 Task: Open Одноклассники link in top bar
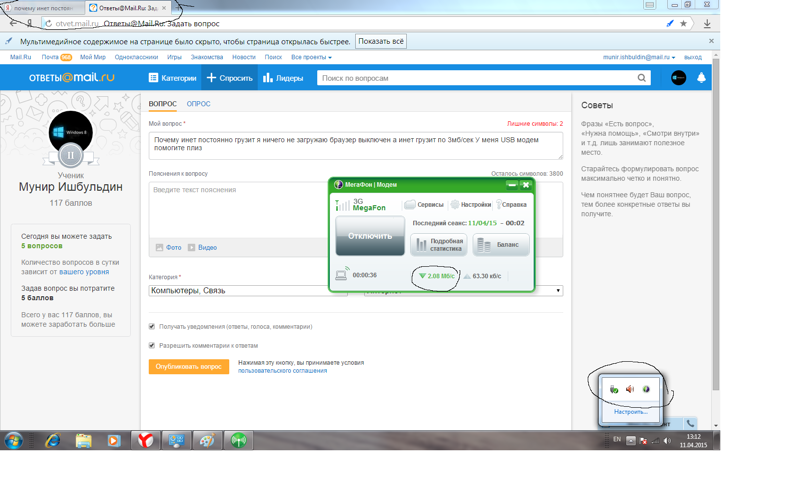136,57
